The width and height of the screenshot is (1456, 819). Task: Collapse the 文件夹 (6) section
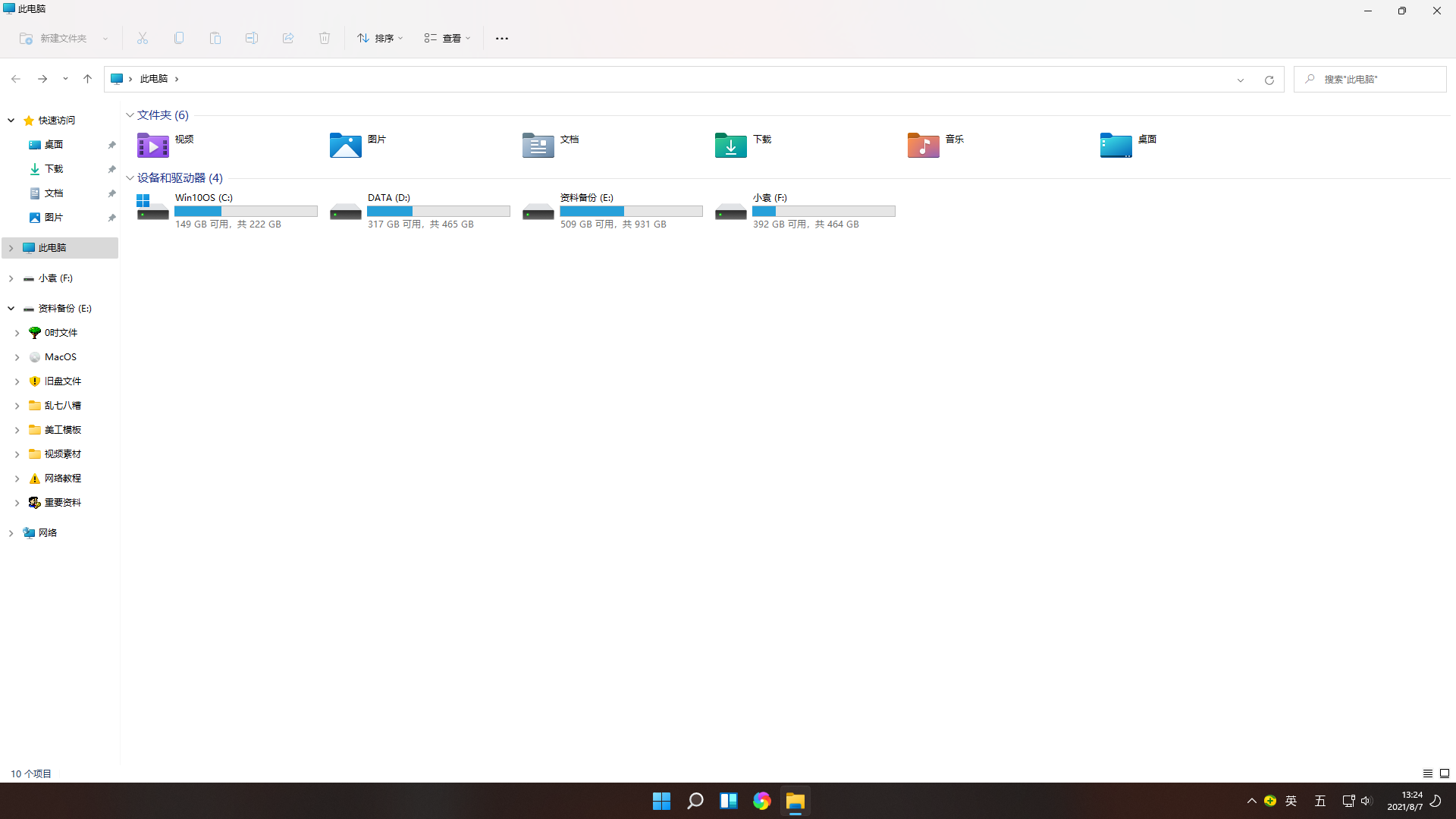coord(130,115)
